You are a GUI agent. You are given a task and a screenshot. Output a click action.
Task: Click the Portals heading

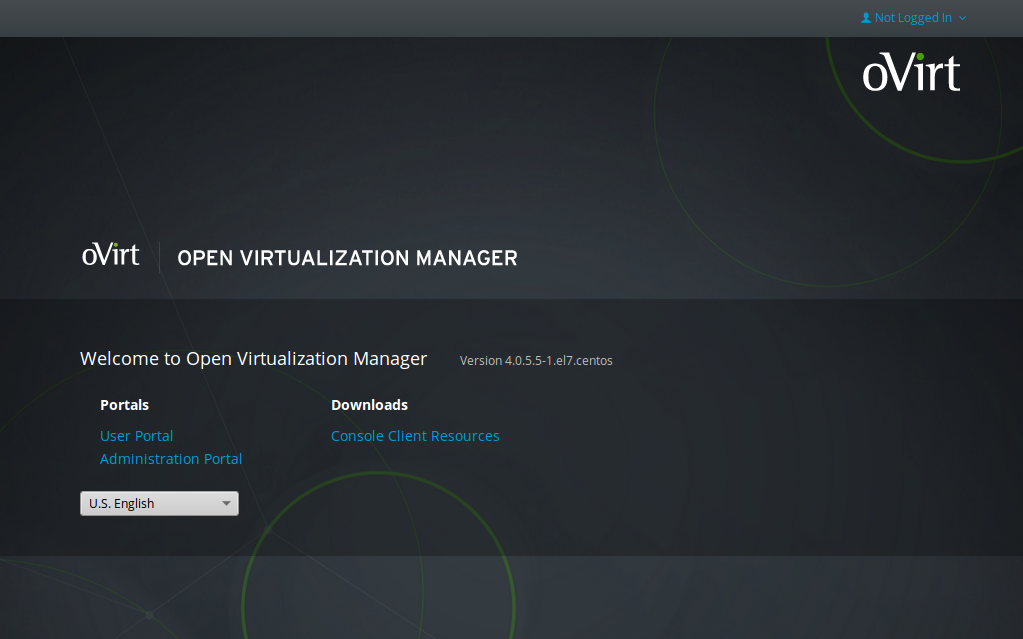click(x=125, y=405)
